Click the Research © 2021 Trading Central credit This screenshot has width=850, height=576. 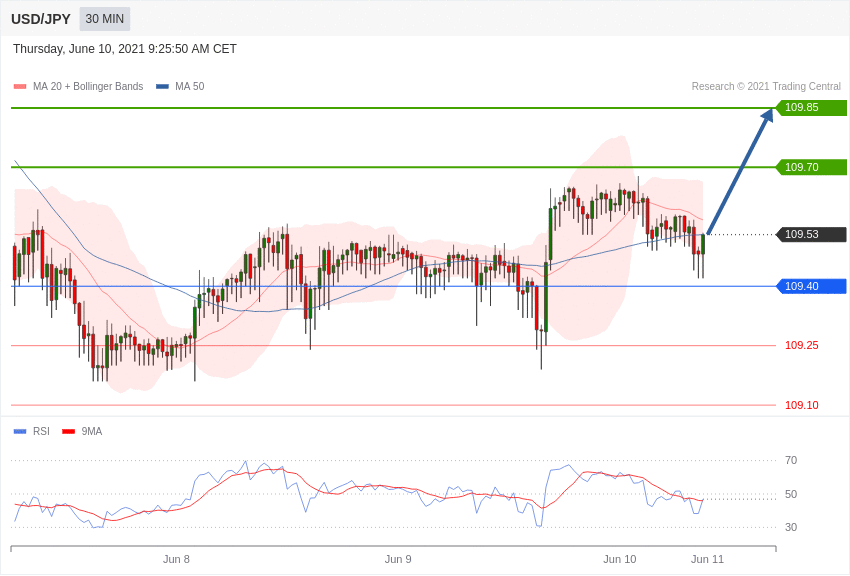point(766,87)
